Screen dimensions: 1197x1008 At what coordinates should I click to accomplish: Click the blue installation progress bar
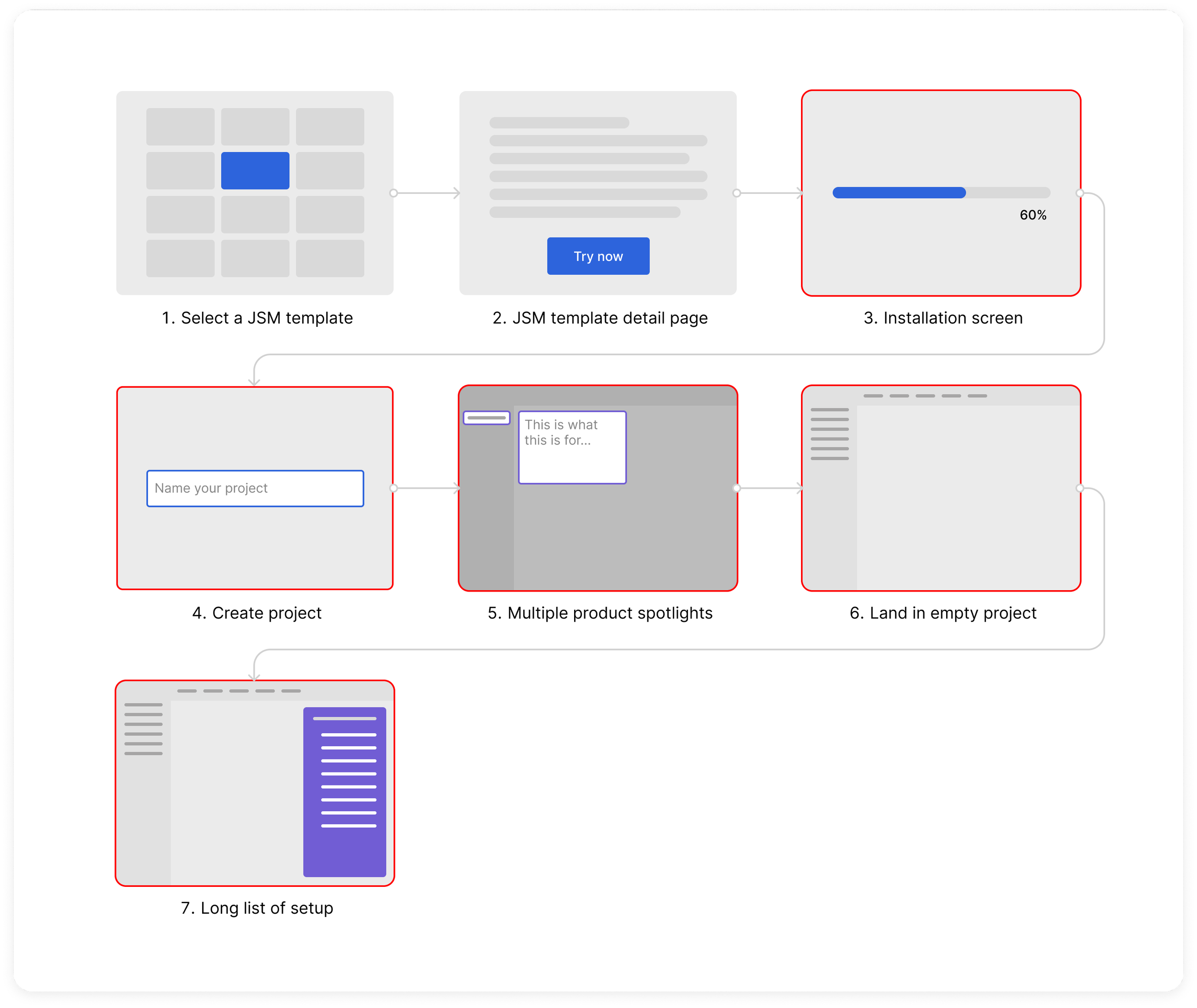coord(899,192)
